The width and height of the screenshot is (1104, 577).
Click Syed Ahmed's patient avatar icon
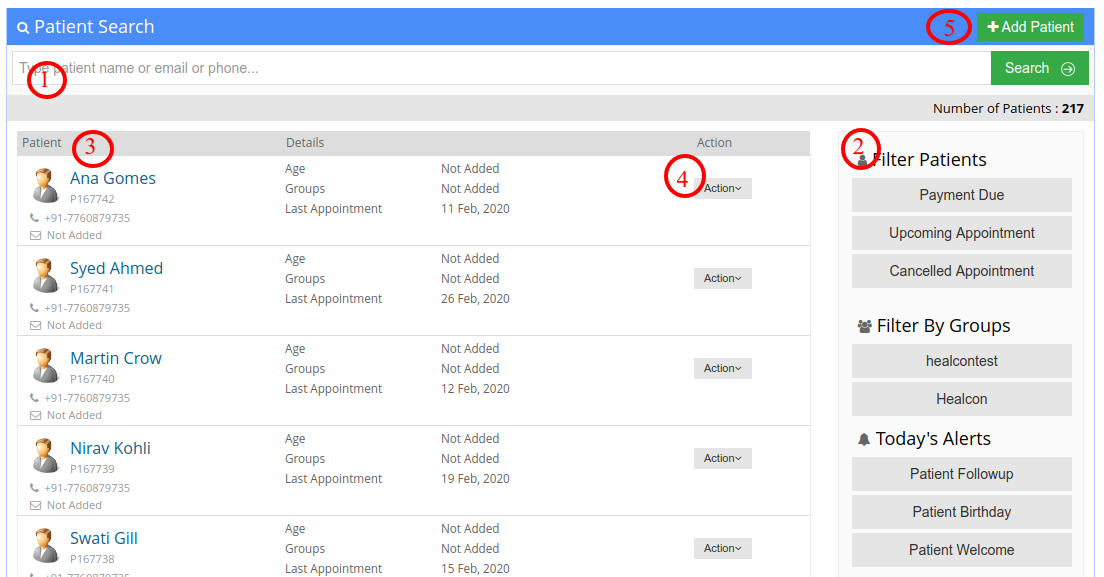(46, 275)
